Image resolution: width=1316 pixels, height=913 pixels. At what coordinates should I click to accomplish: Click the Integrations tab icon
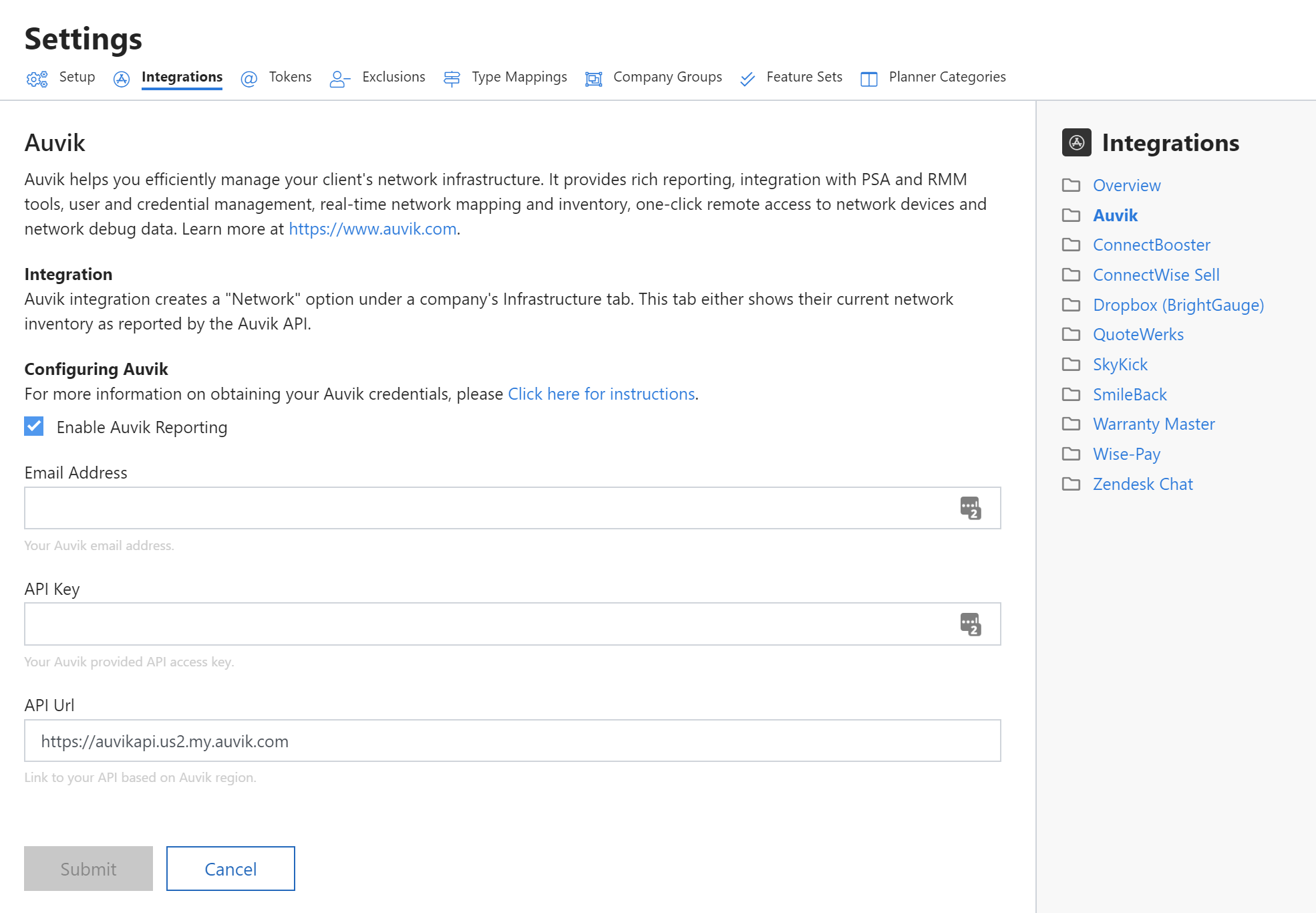pos(122,80)
